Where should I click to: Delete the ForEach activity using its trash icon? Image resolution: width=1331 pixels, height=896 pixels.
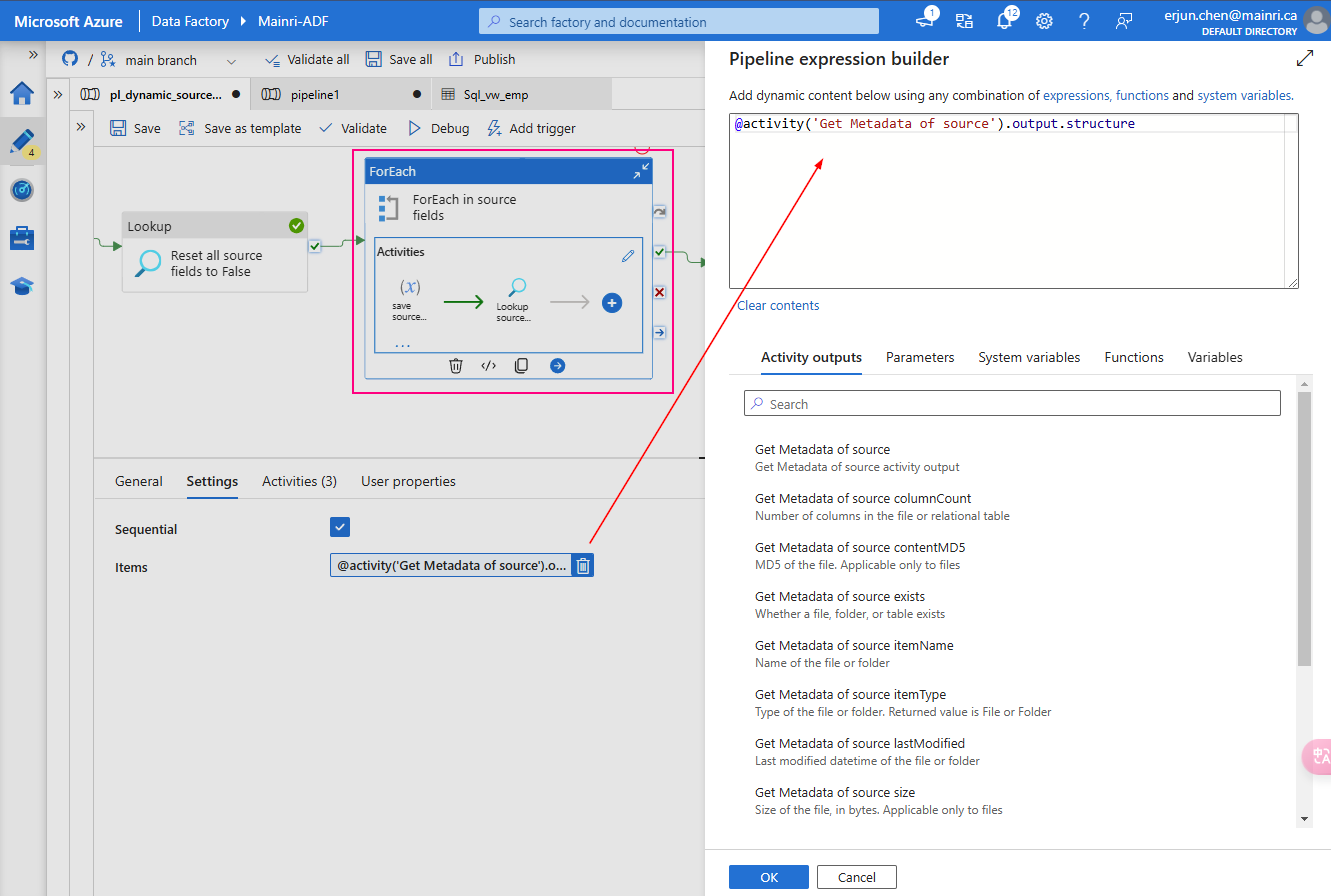[456, 365]
